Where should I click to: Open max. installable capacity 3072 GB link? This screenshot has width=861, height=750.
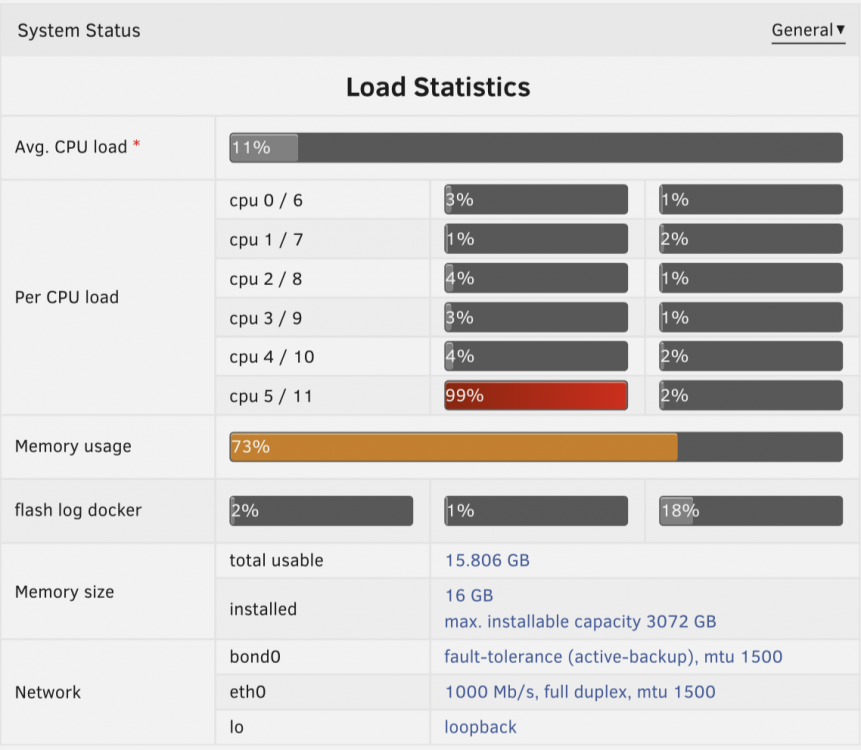click(x=580, y=622)
